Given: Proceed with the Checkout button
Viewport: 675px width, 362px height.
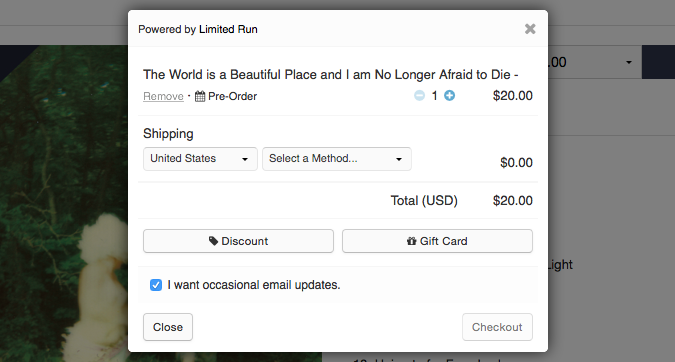Looking at the screenshot, I should 497,327.
